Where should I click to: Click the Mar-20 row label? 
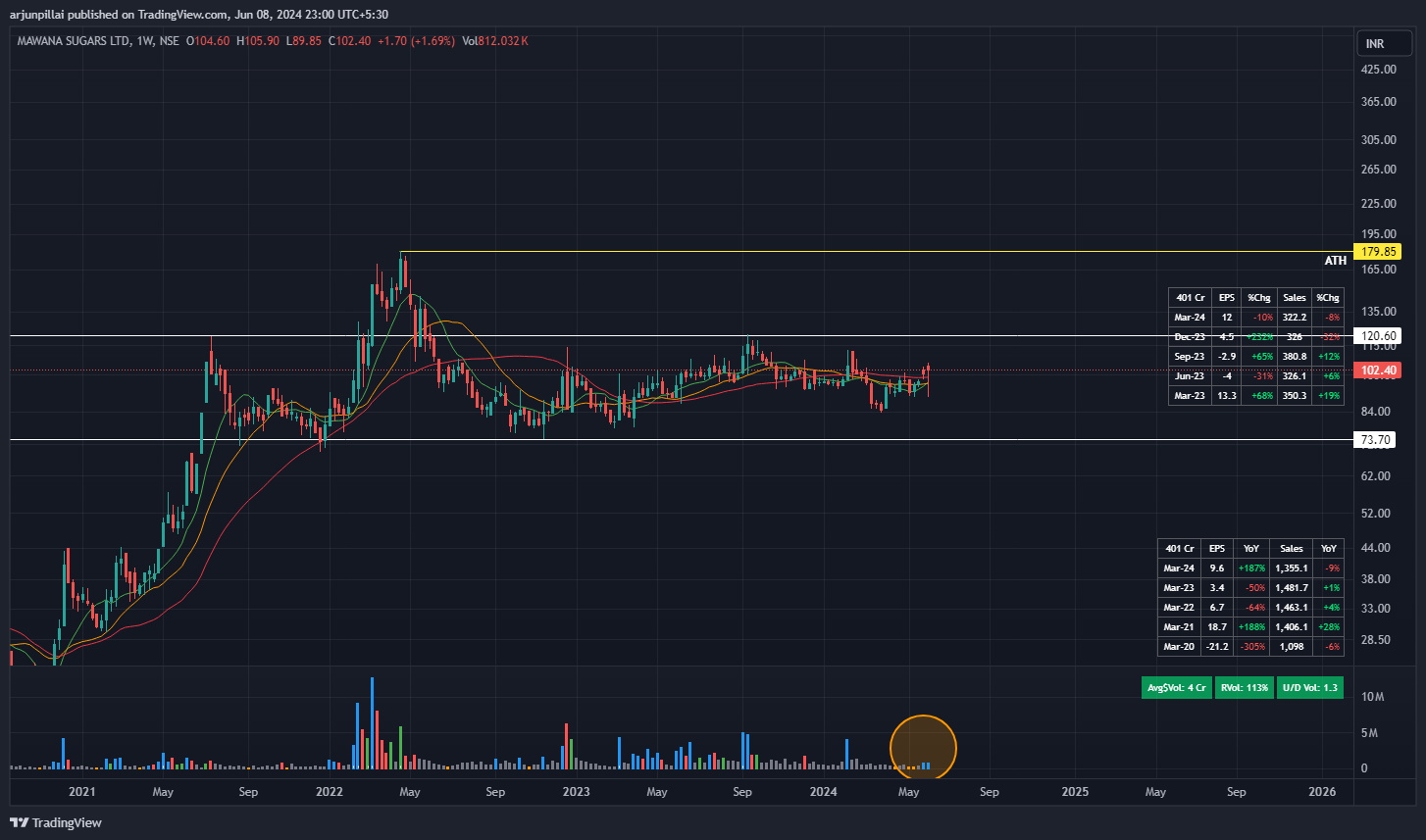pyautogui.click(x=1179, y=647)
